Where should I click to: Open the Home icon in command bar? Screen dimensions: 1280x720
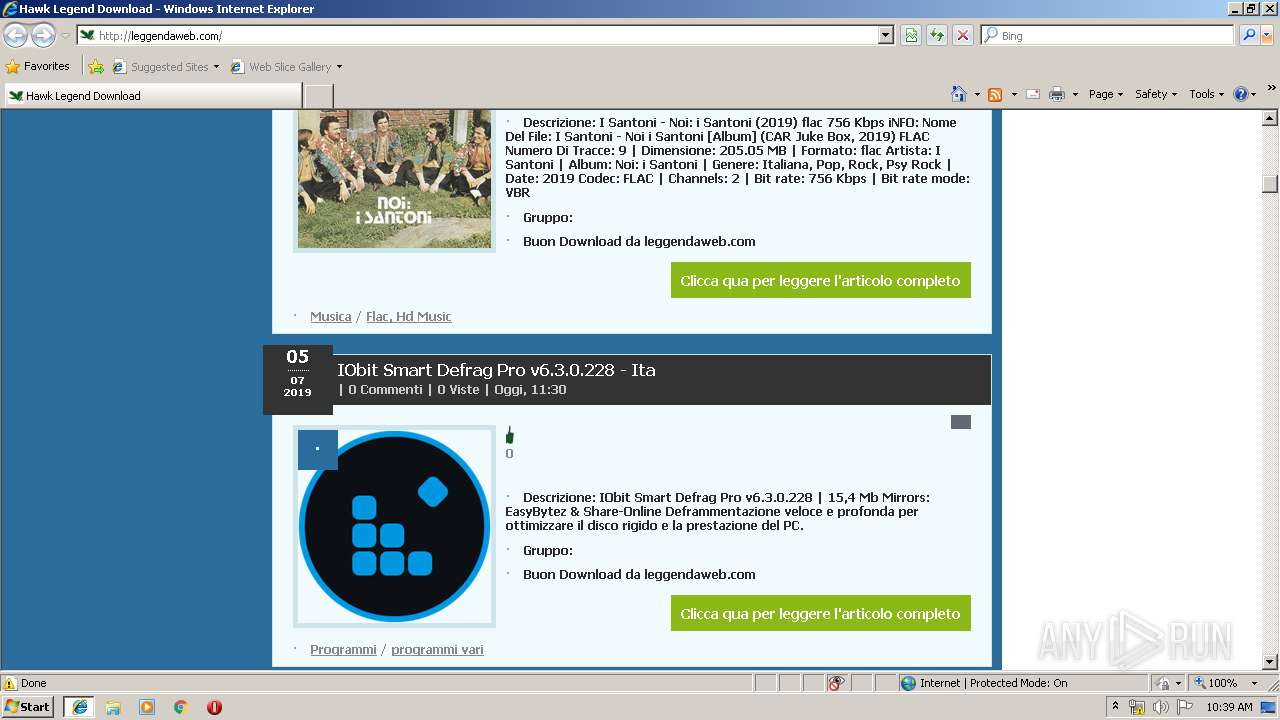[x=959, y=94]
